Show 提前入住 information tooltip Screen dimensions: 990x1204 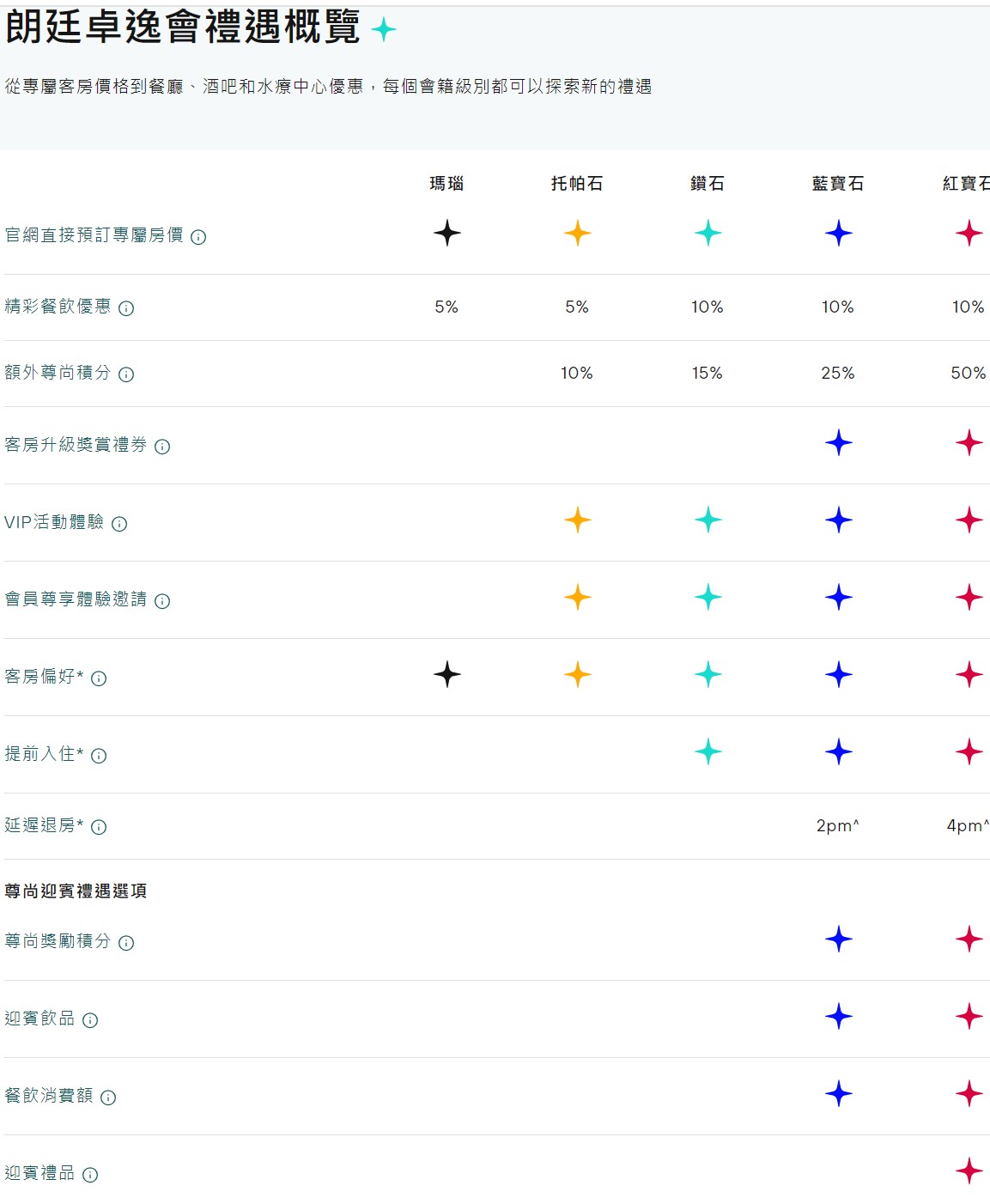click(99, 756)
